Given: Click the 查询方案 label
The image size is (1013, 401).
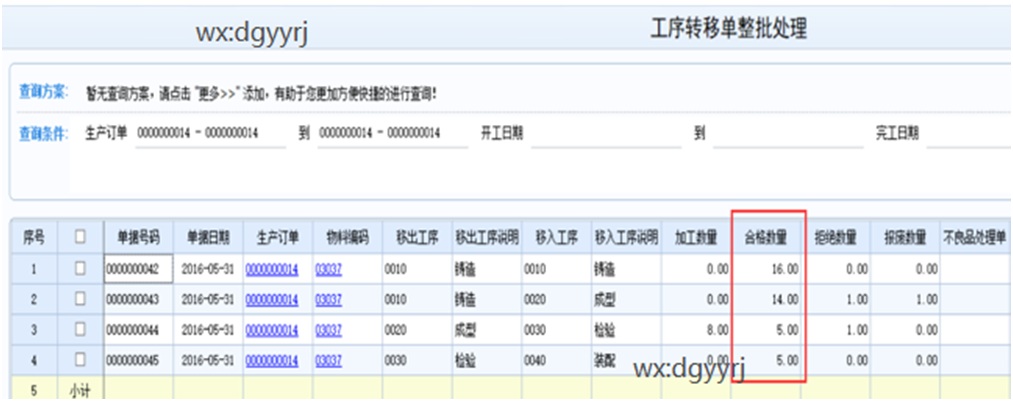Looking at the screenshot, I should pyautogui.click(x=43, y=92).
